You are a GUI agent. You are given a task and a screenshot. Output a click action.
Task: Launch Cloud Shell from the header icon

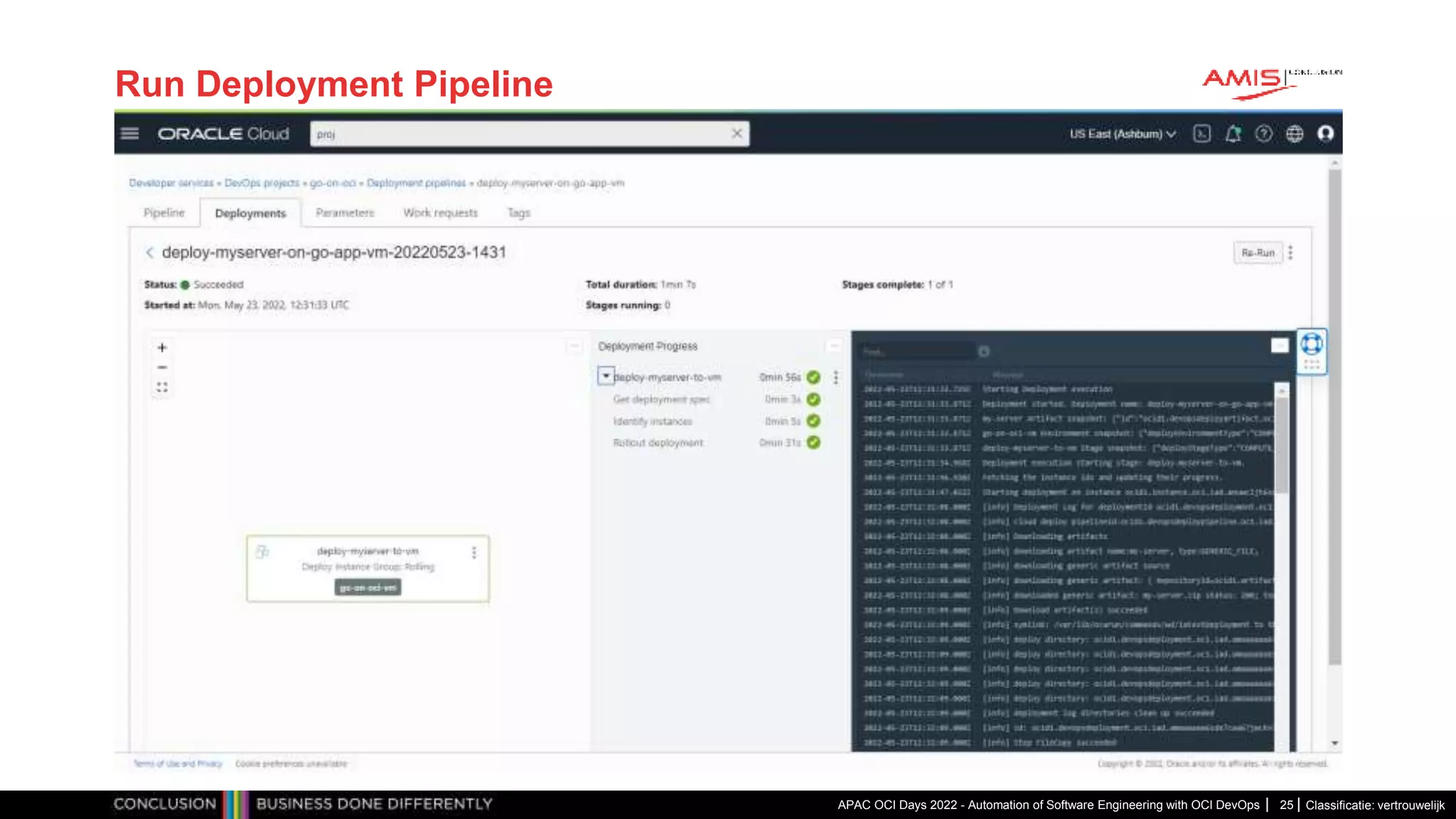pyautogui.click(x=1201, y=134)
